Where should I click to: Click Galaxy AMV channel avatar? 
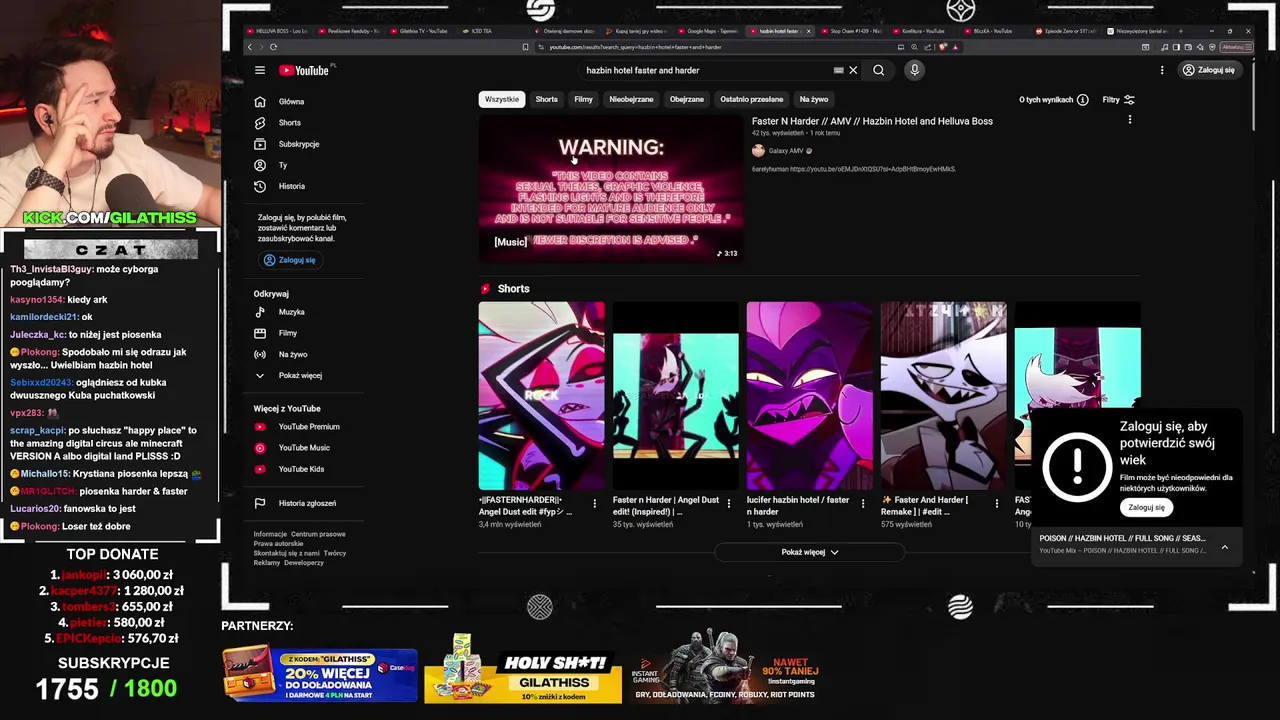pos(758,151)
